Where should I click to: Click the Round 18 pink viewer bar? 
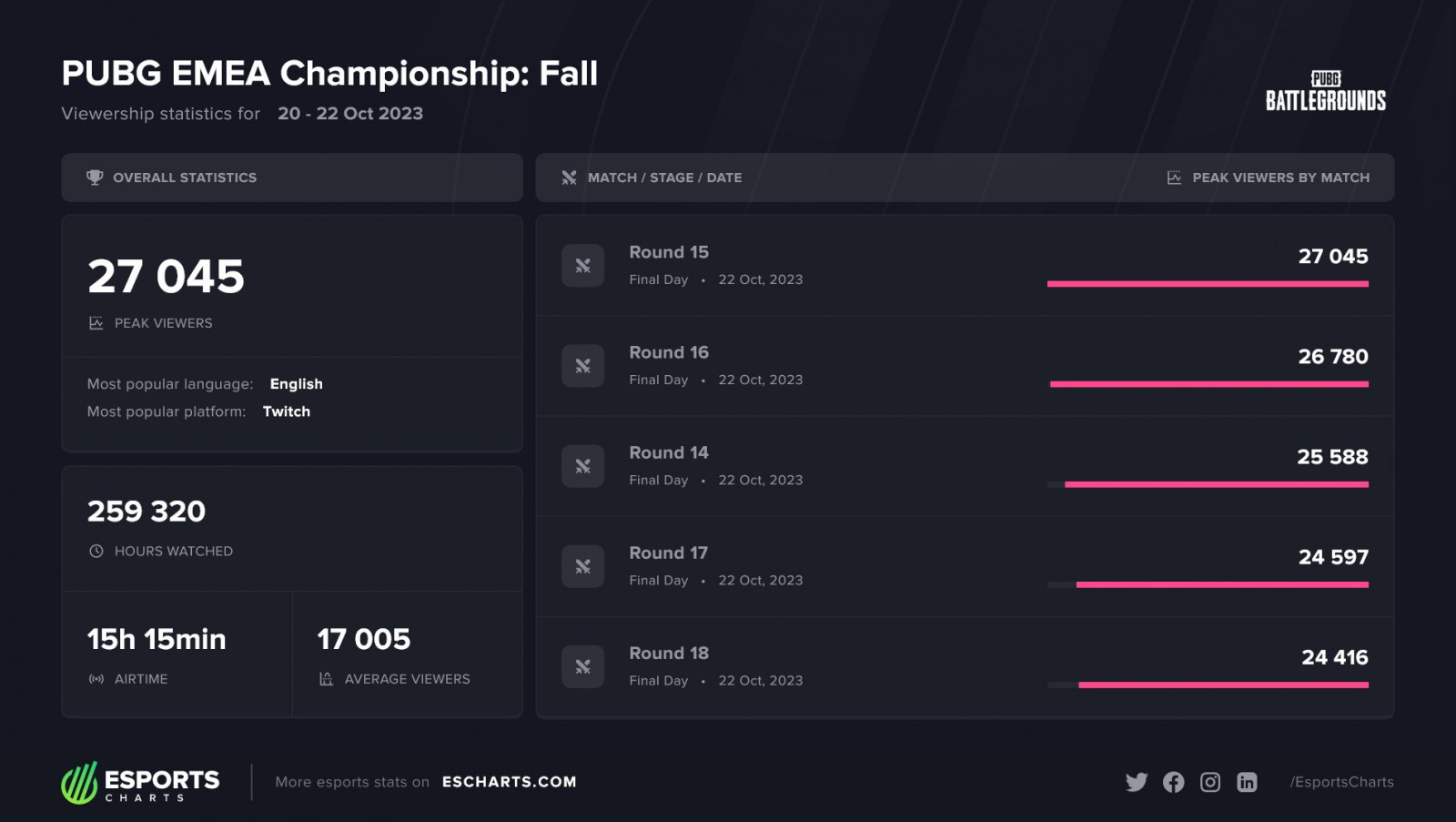coord(1223,685)
